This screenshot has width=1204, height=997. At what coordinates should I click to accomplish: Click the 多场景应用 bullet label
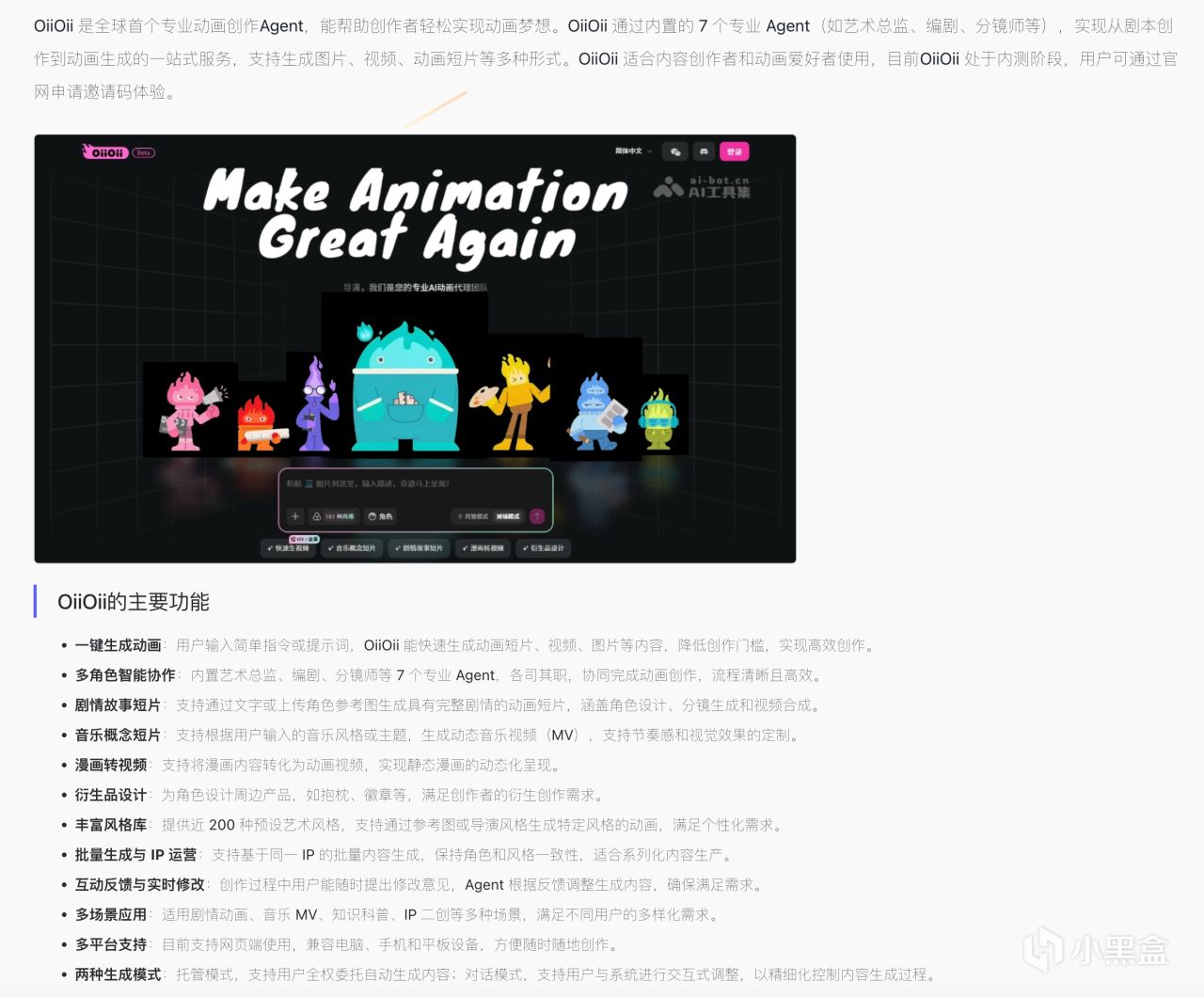111,915
